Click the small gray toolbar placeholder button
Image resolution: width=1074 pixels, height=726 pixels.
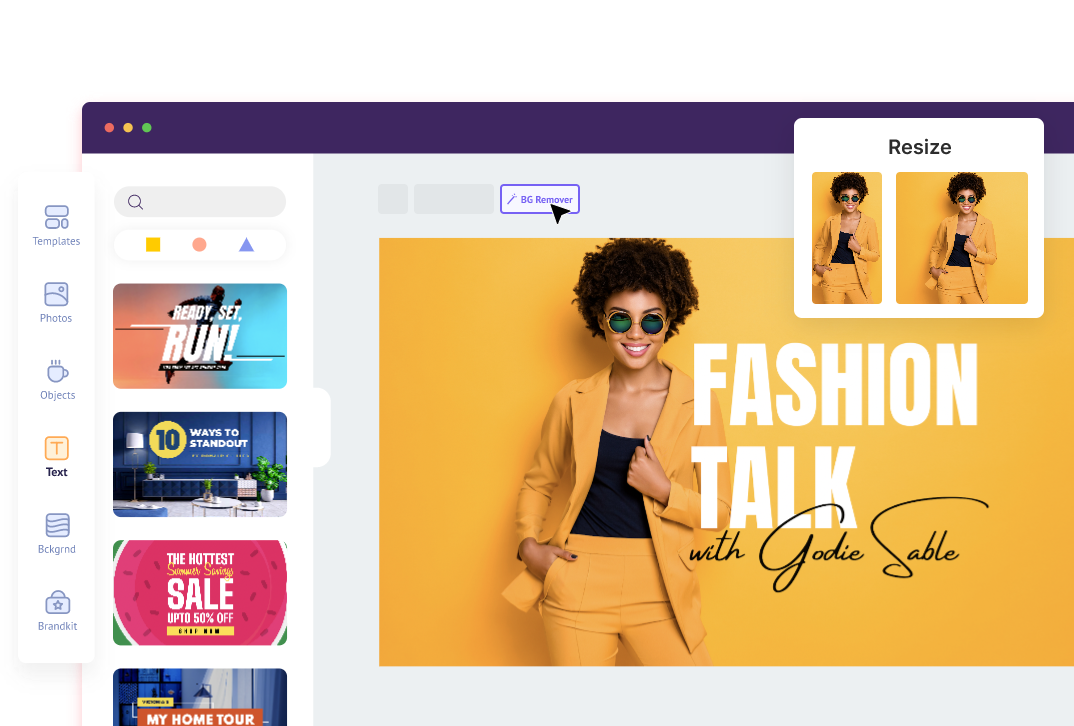[x=393, y=199]
